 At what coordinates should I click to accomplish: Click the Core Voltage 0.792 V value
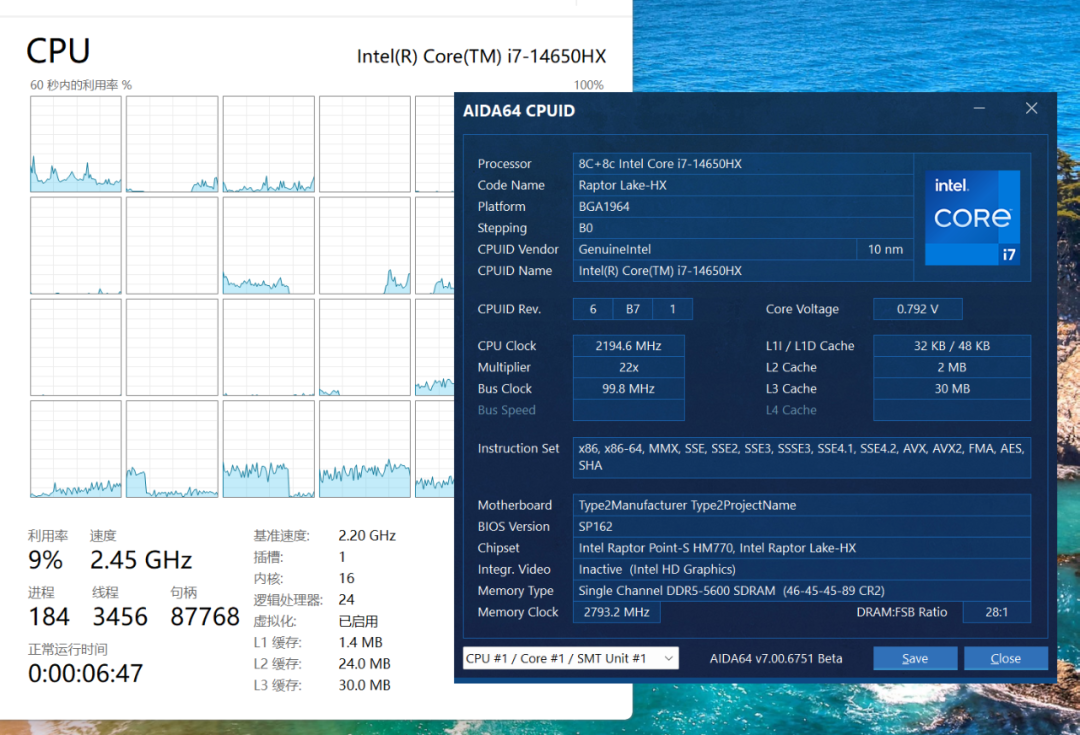[x=917, y=309]
